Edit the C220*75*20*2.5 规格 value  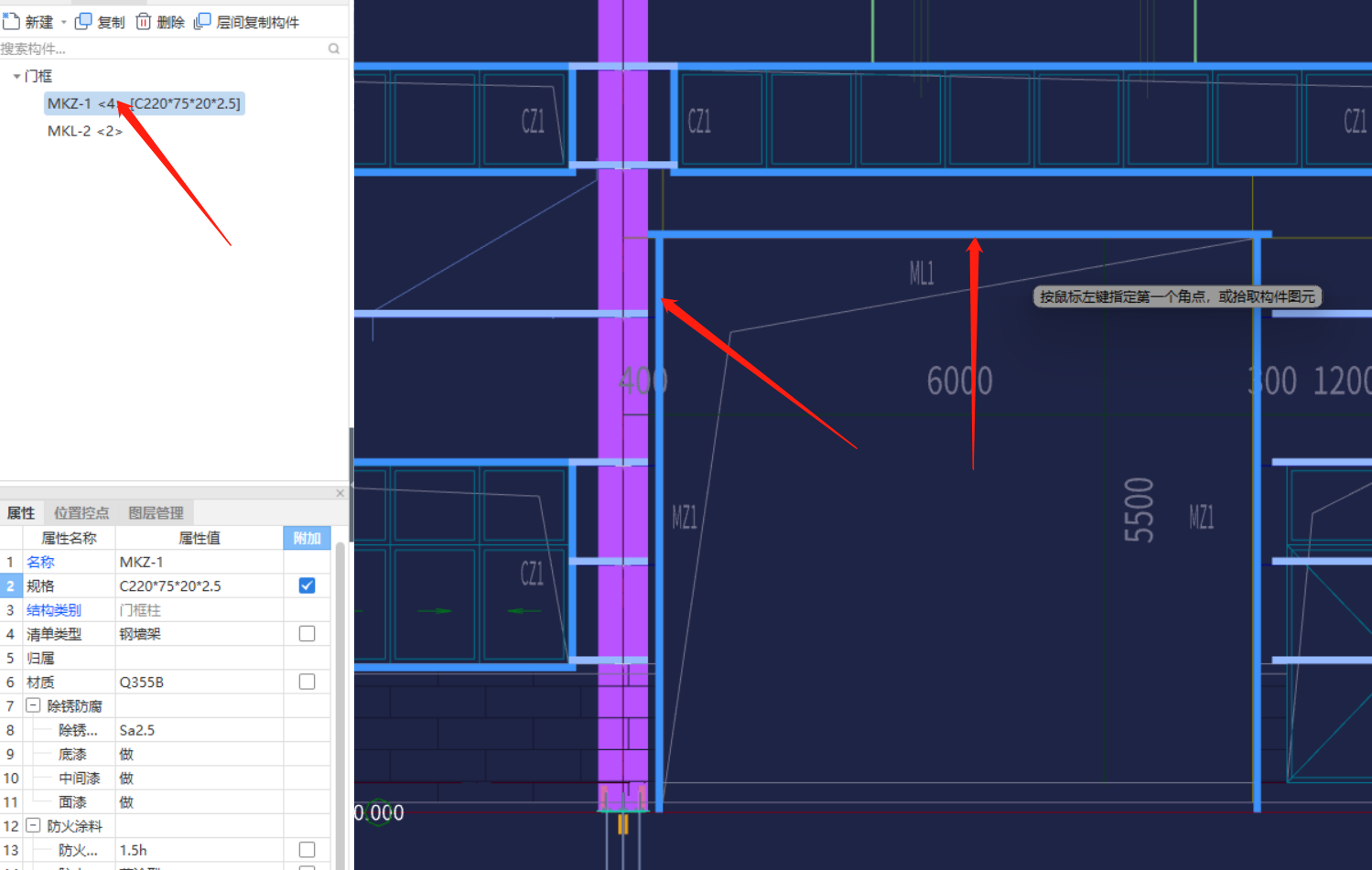point(200,585)
